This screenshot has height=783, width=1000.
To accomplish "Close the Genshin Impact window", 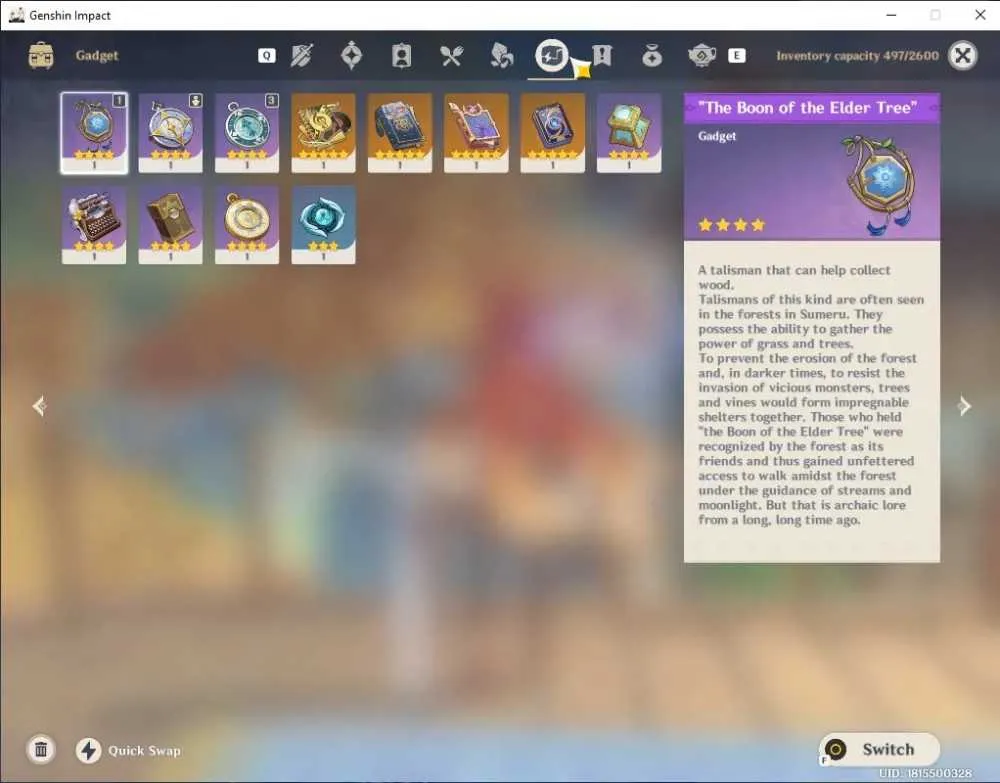I will point(980,15).
